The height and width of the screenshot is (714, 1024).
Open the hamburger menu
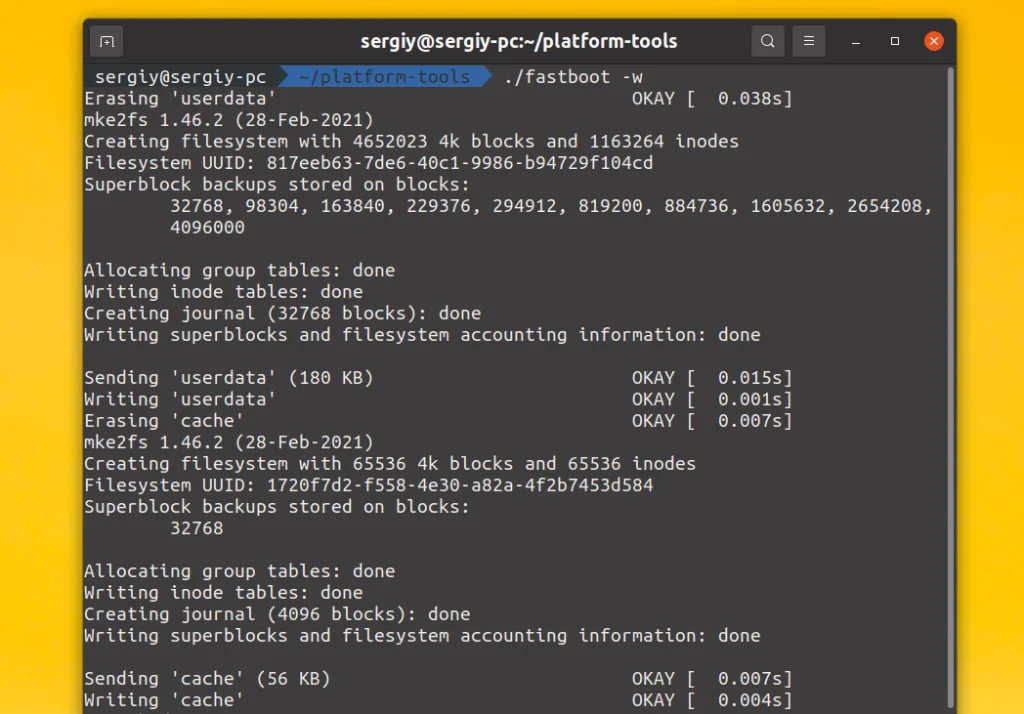[x=808, y=41]
